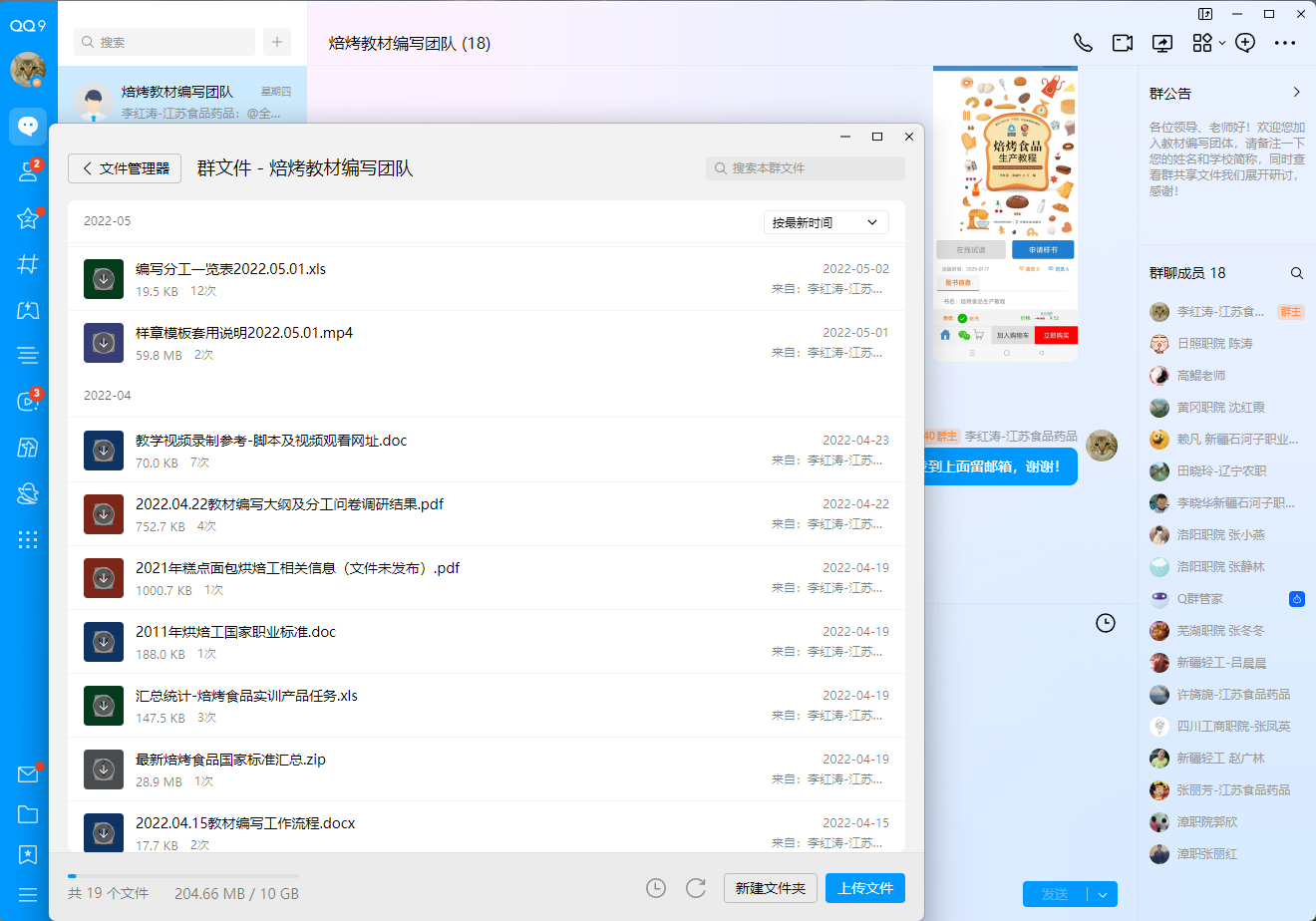Open the 按最新时间 sort dropdown
This screenshot has width=1316, height=921.
[x=825, y=222]
